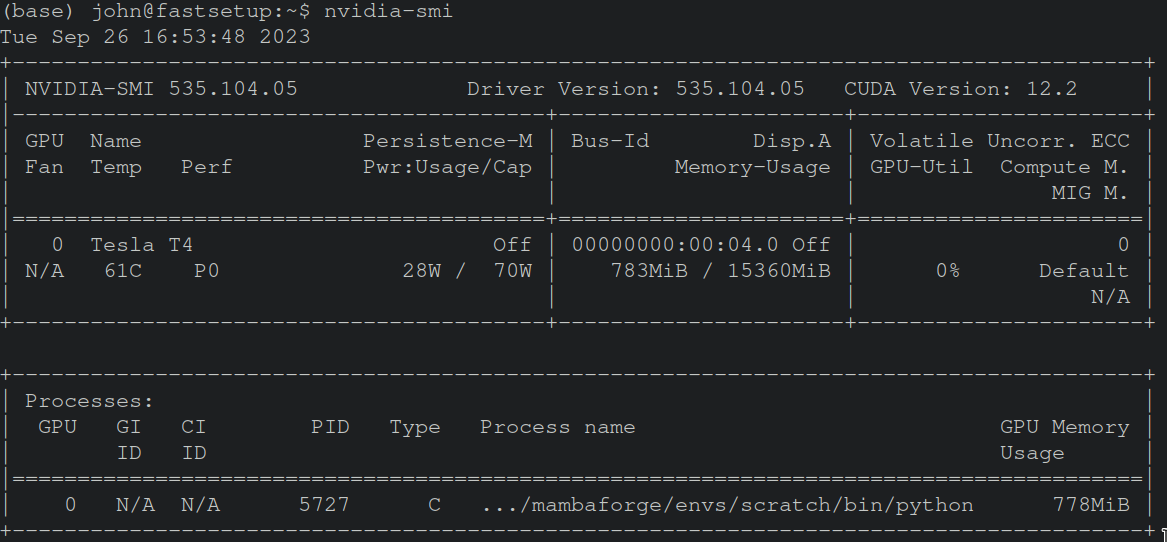Click the nvidia-smi command text
1167x542 pixels.
388,11
